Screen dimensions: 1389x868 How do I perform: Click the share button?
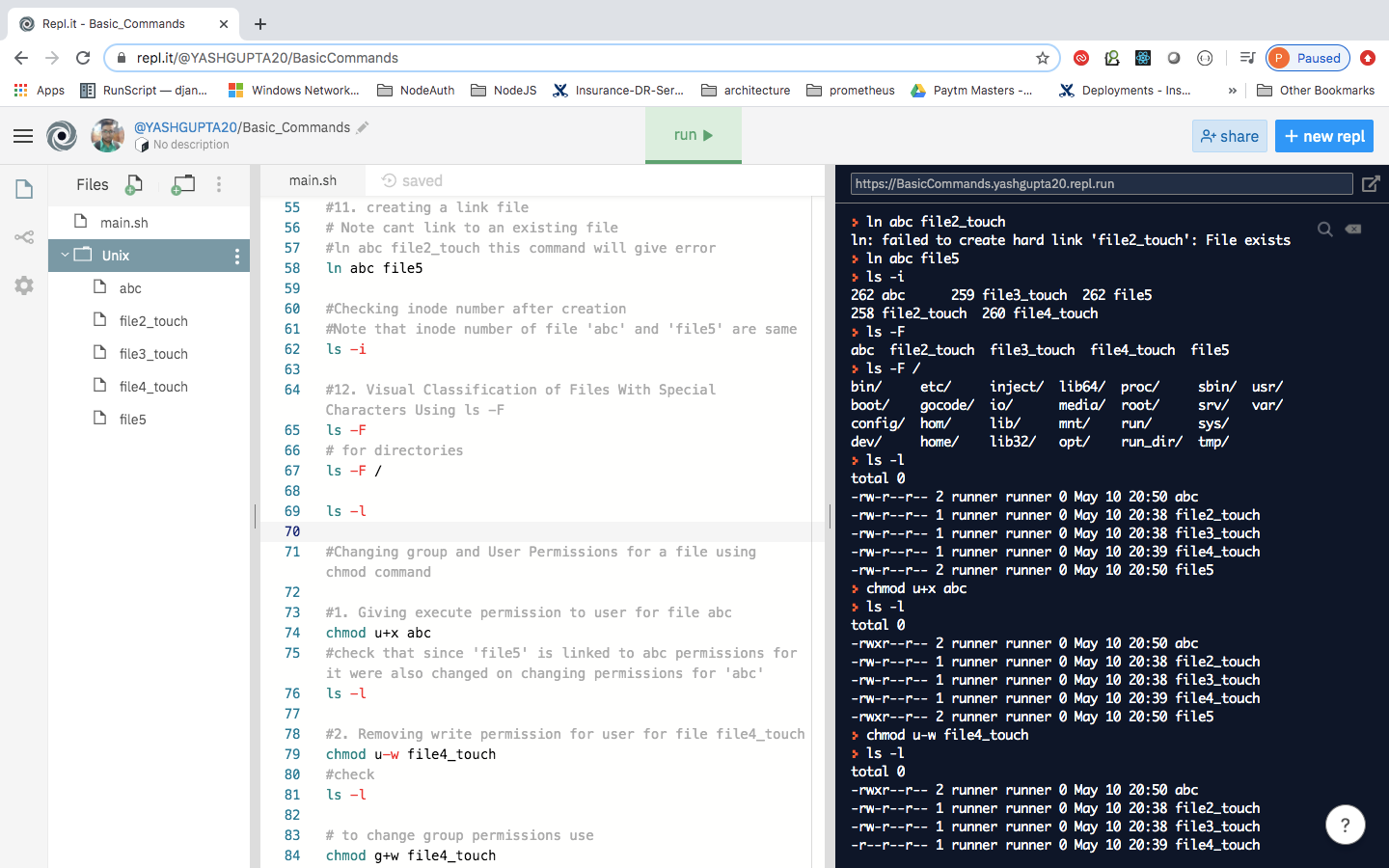[1229, 136]
